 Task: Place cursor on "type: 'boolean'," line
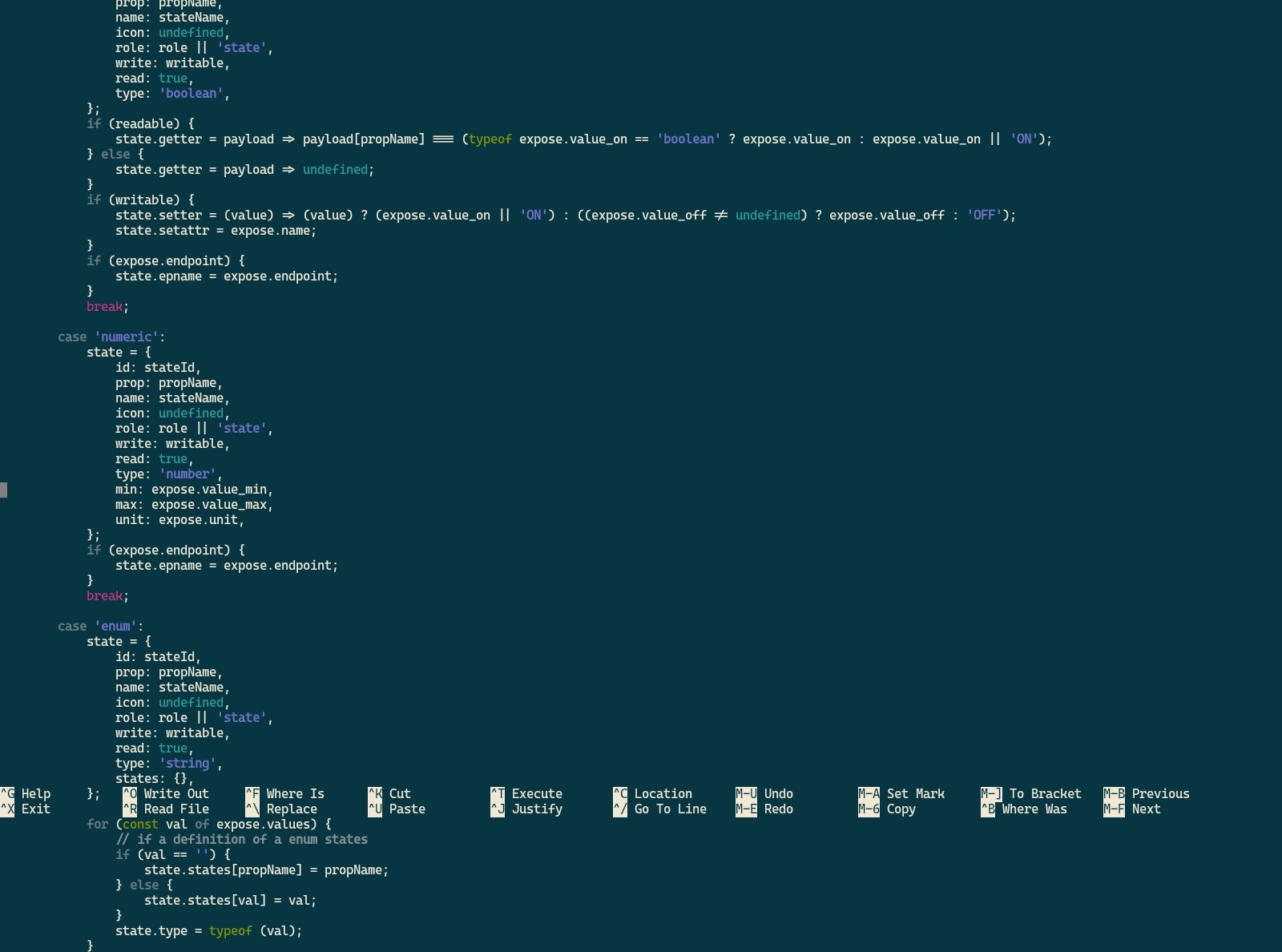(x=172, y=94)
